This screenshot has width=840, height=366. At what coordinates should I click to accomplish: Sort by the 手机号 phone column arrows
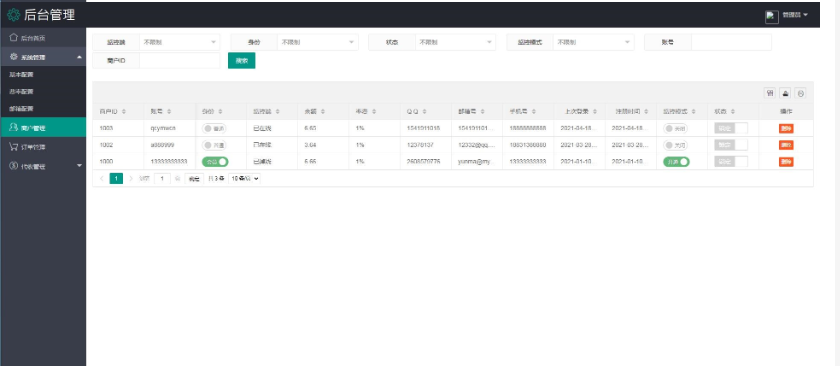534,112
